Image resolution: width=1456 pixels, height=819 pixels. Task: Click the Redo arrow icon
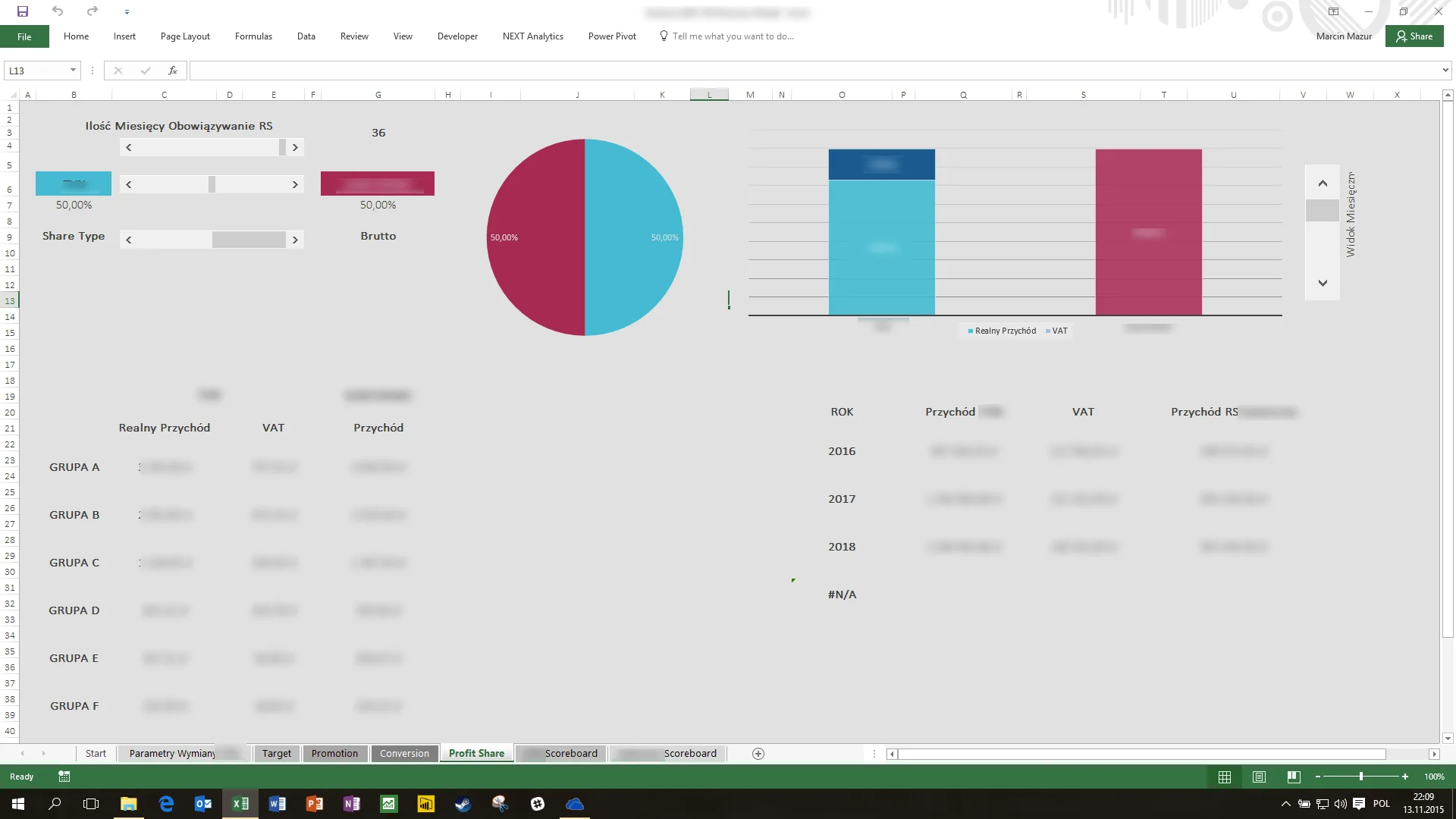coord(92,11)
